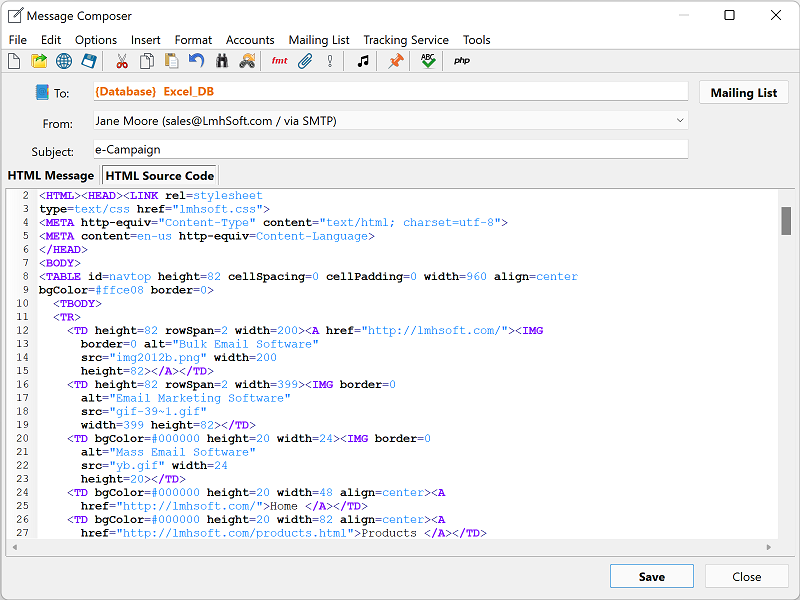Screen dimensions: 800x600
Task: Open the Tools menu
Action: point(477,40)
